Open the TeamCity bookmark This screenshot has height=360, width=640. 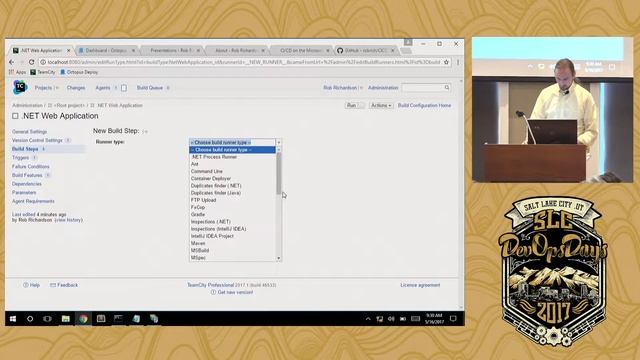(42, 72)
